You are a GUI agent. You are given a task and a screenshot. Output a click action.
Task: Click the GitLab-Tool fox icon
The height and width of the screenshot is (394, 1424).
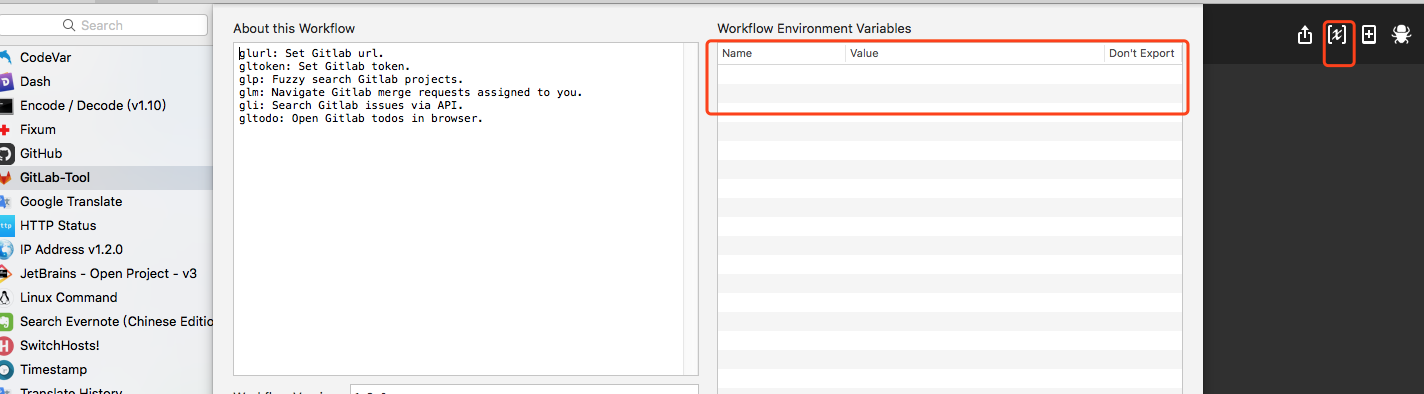pyautogui.click(x=5, y=177)
